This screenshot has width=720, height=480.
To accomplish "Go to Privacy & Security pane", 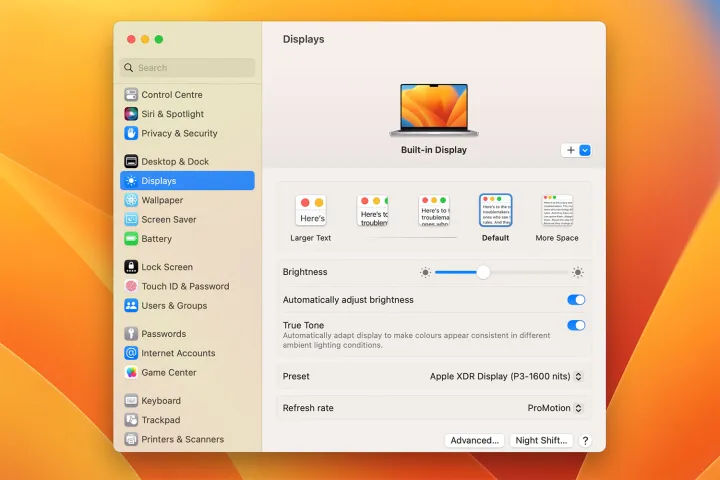I will pos(187,133).
